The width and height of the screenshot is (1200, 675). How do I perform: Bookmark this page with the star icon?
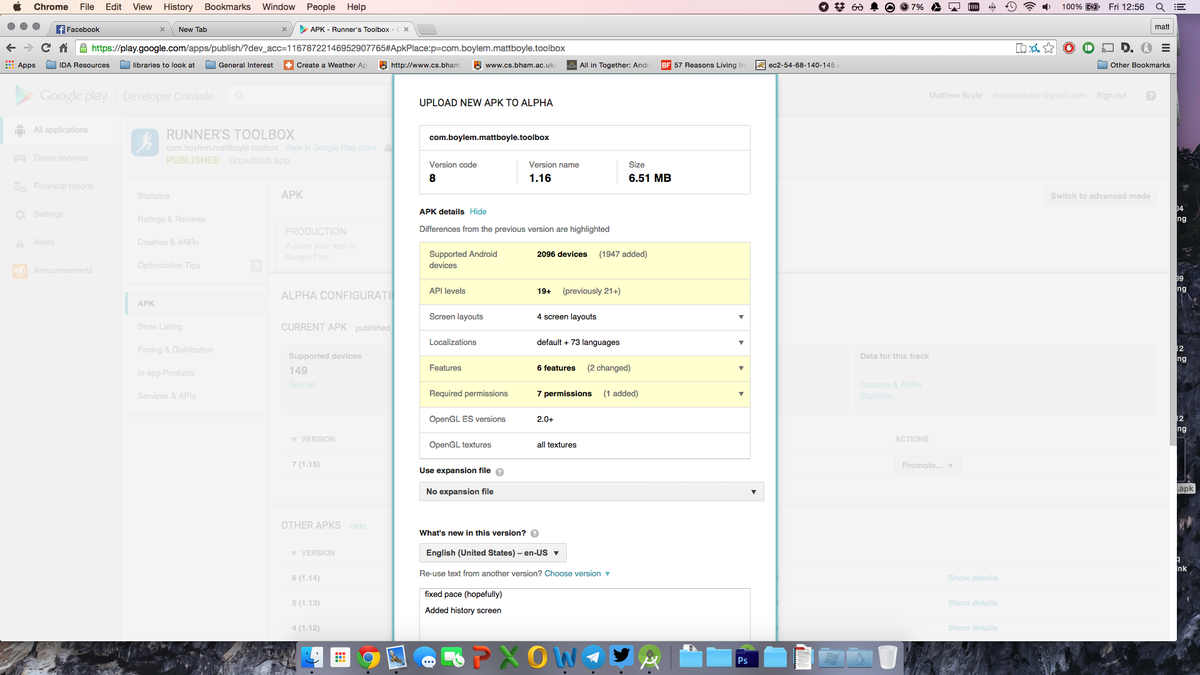point(1046,48)
